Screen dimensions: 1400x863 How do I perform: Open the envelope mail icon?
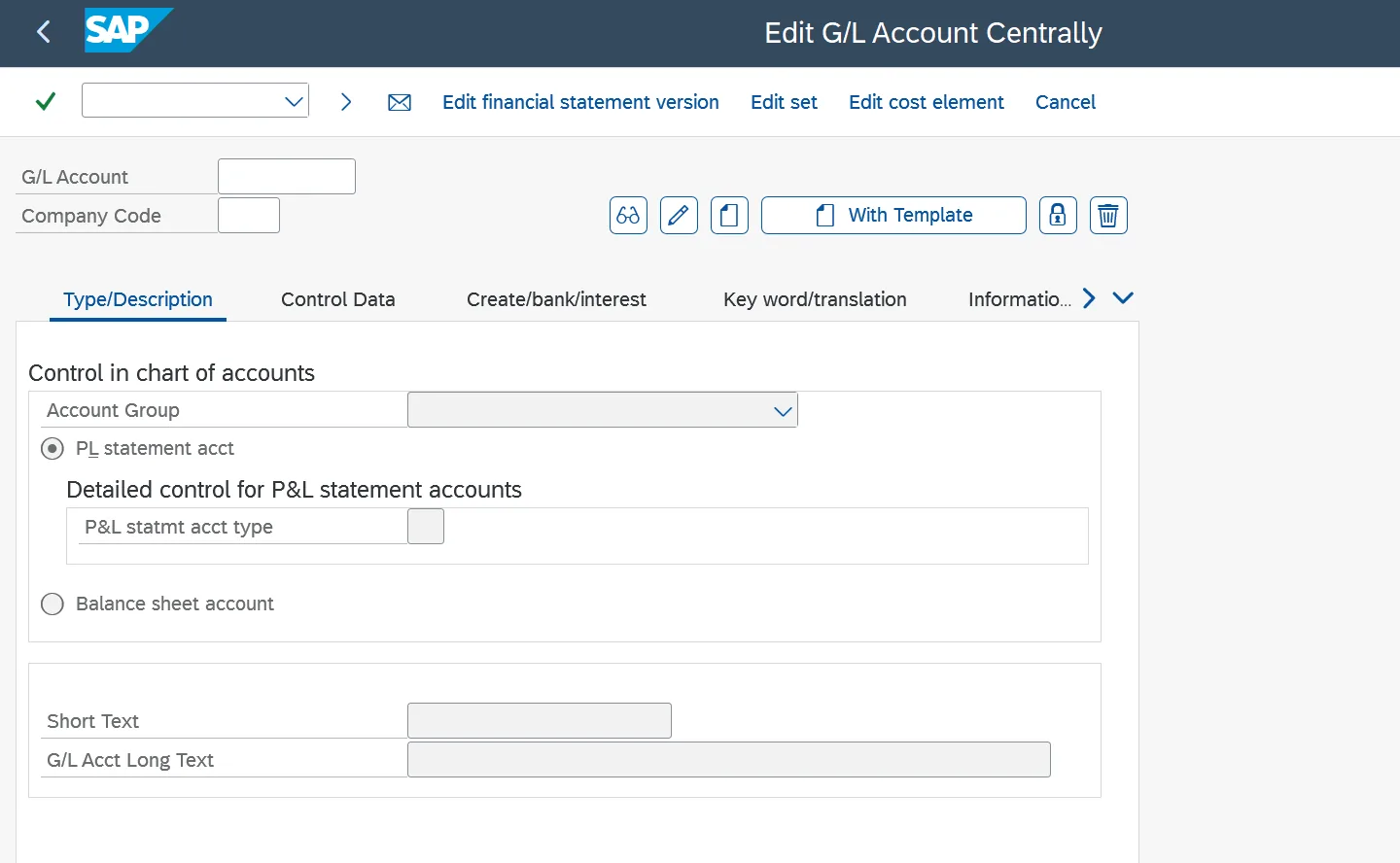[x=400, y=102]
